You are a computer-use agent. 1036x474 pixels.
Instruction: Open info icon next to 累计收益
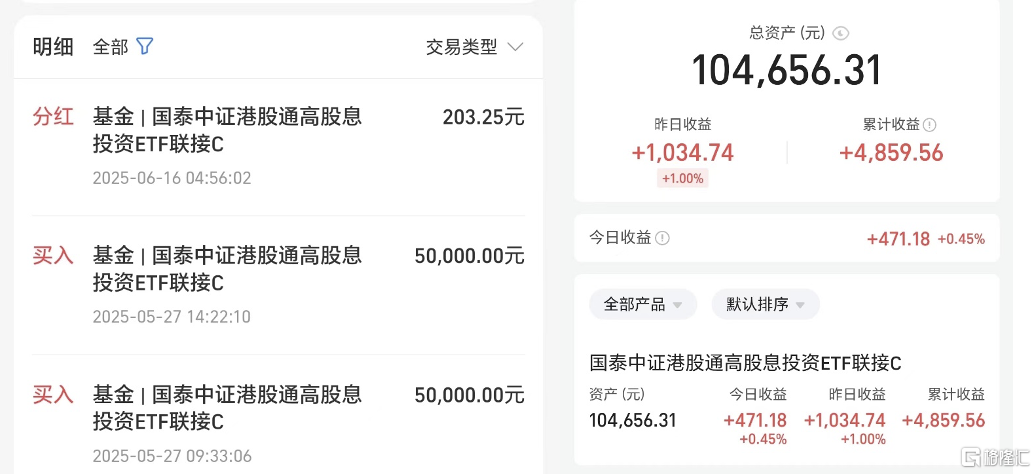[930, 124]
